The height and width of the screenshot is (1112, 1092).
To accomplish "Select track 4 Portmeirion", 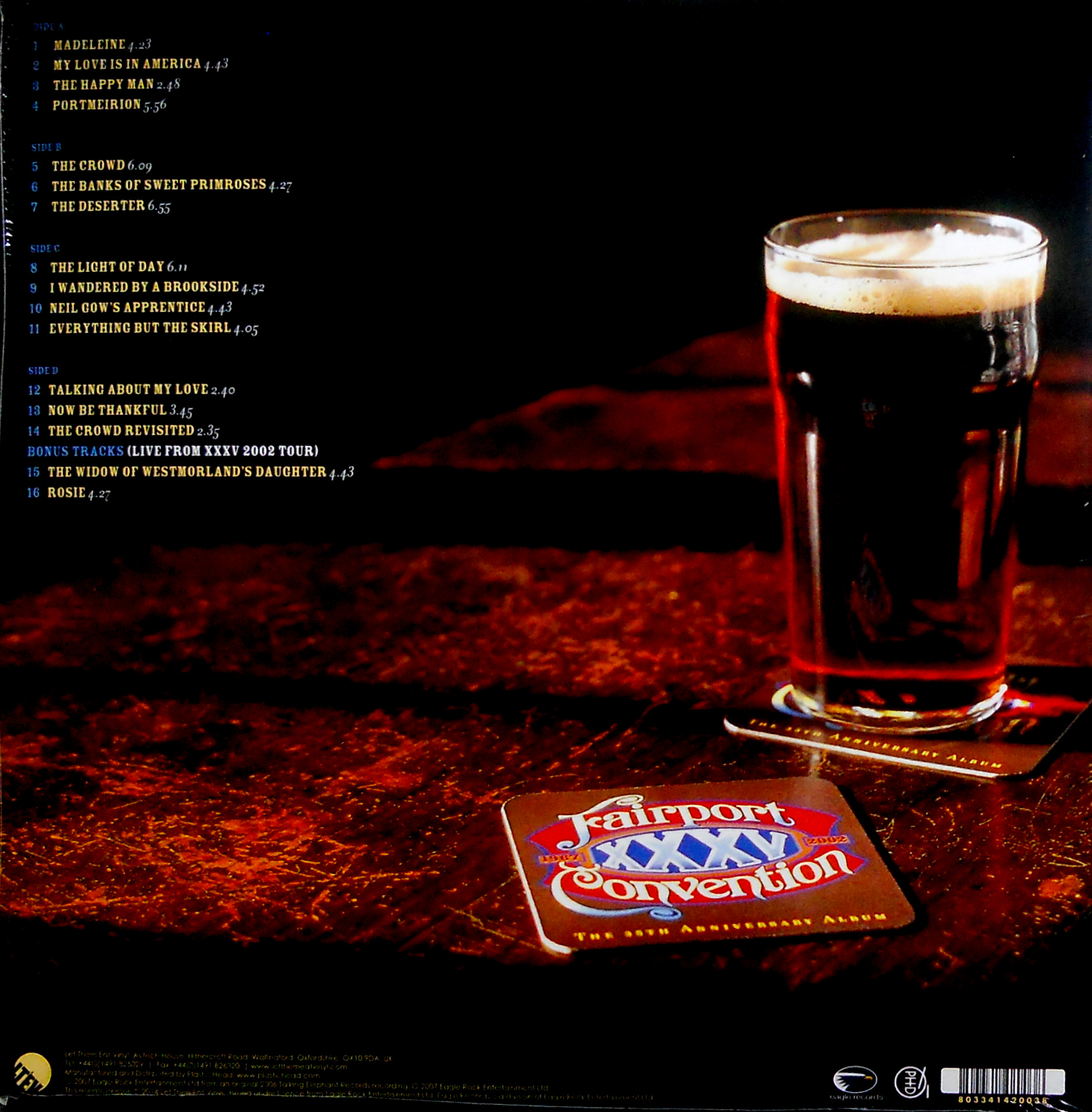I will (99, 105).
